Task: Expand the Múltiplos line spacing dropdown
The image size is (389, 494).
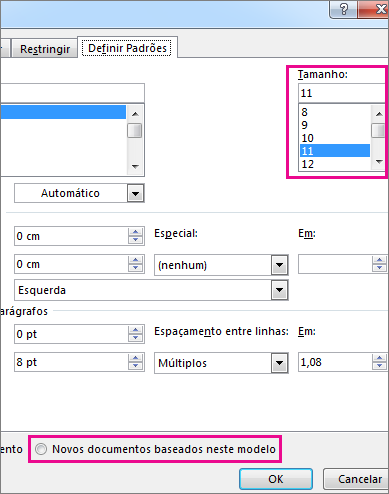Action: coord(279,363)
